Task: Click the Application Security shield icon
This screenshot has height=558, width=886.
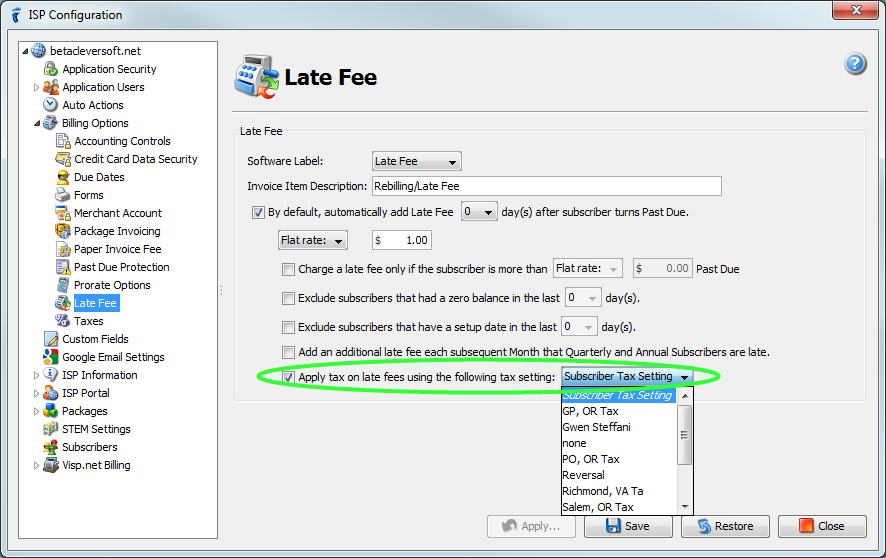Action: pyautogui.click(x=51, y=69)
